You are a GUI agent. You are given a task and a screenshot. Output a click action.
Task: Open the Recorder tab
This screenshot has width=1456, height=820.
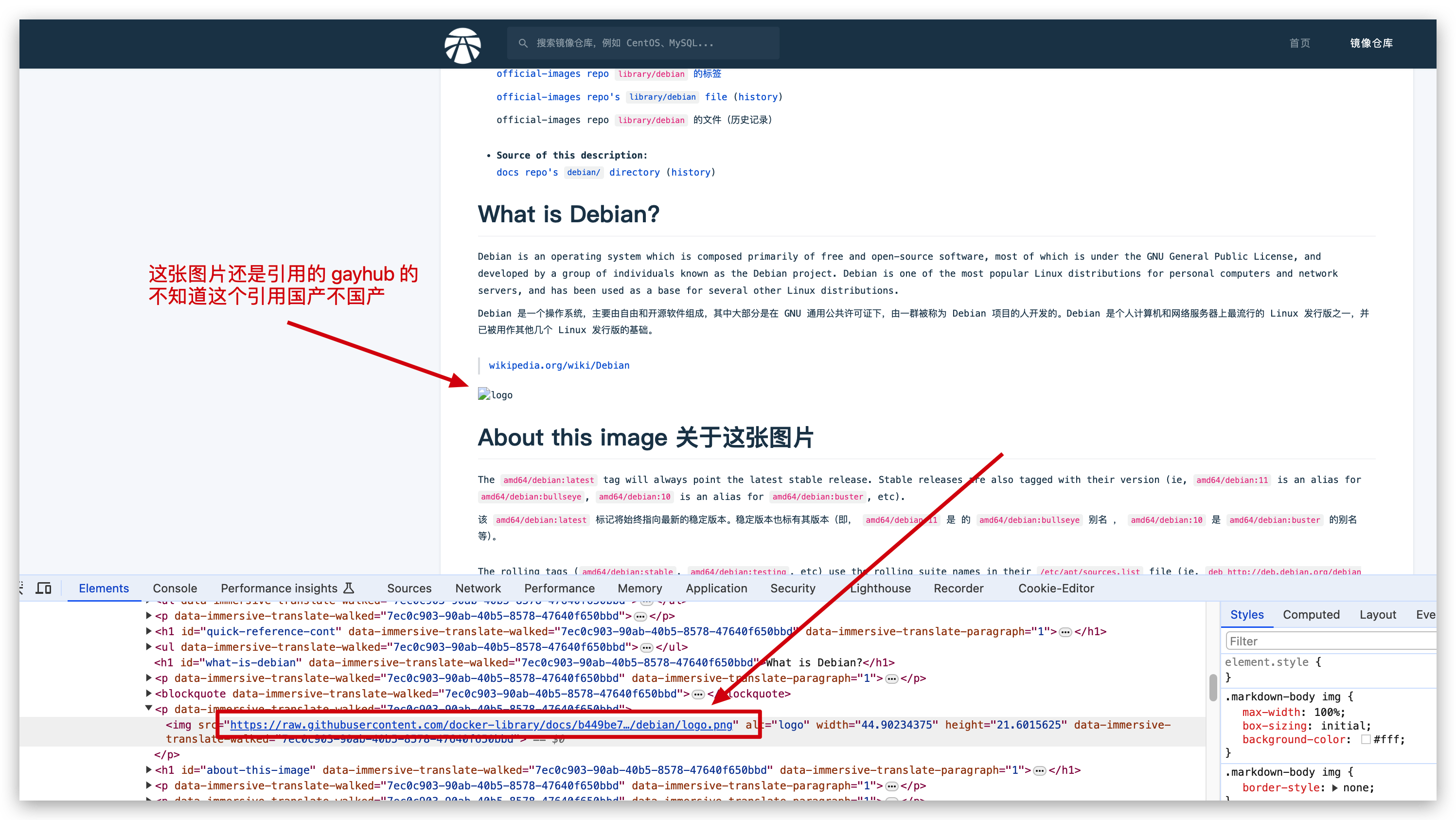tap(958, 588)
